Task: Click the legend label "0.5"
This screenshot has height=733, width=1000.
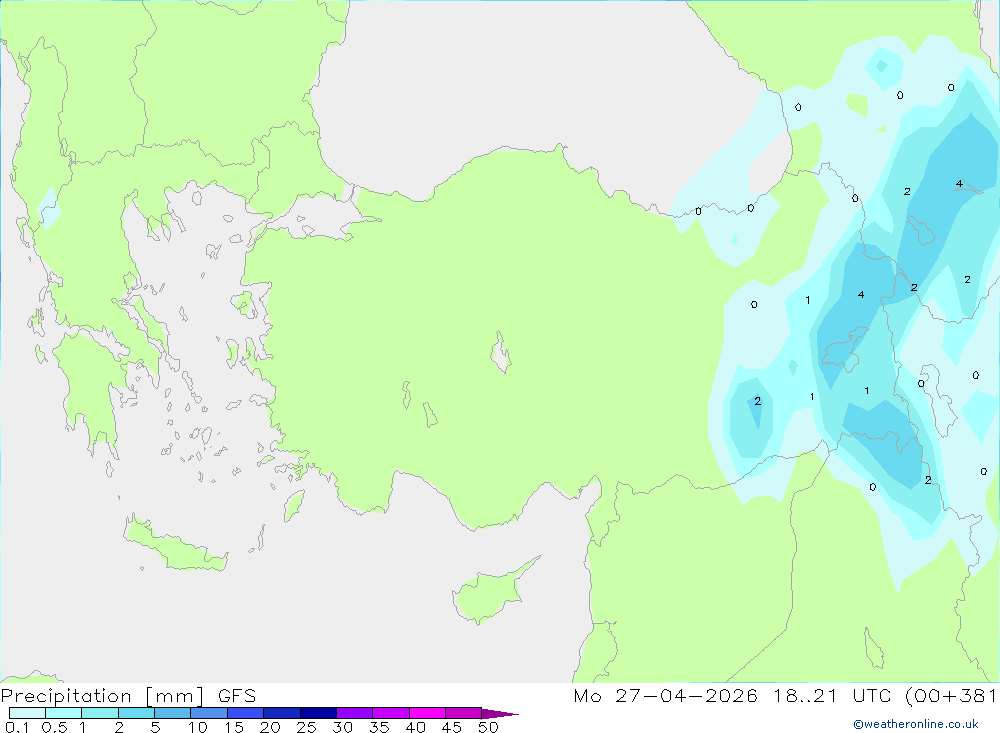Action: point(55,727)
